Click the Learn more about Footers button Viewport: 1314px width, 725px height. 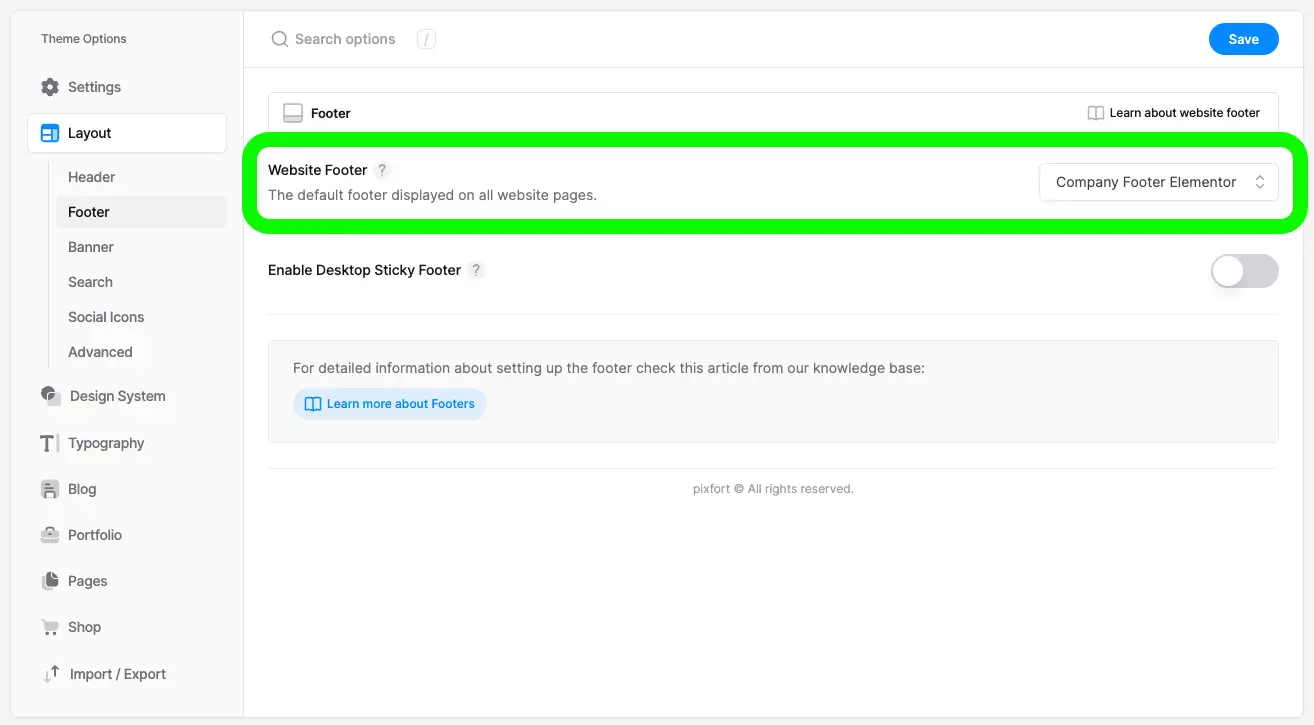pyautogui.click(x=390, y=404)
